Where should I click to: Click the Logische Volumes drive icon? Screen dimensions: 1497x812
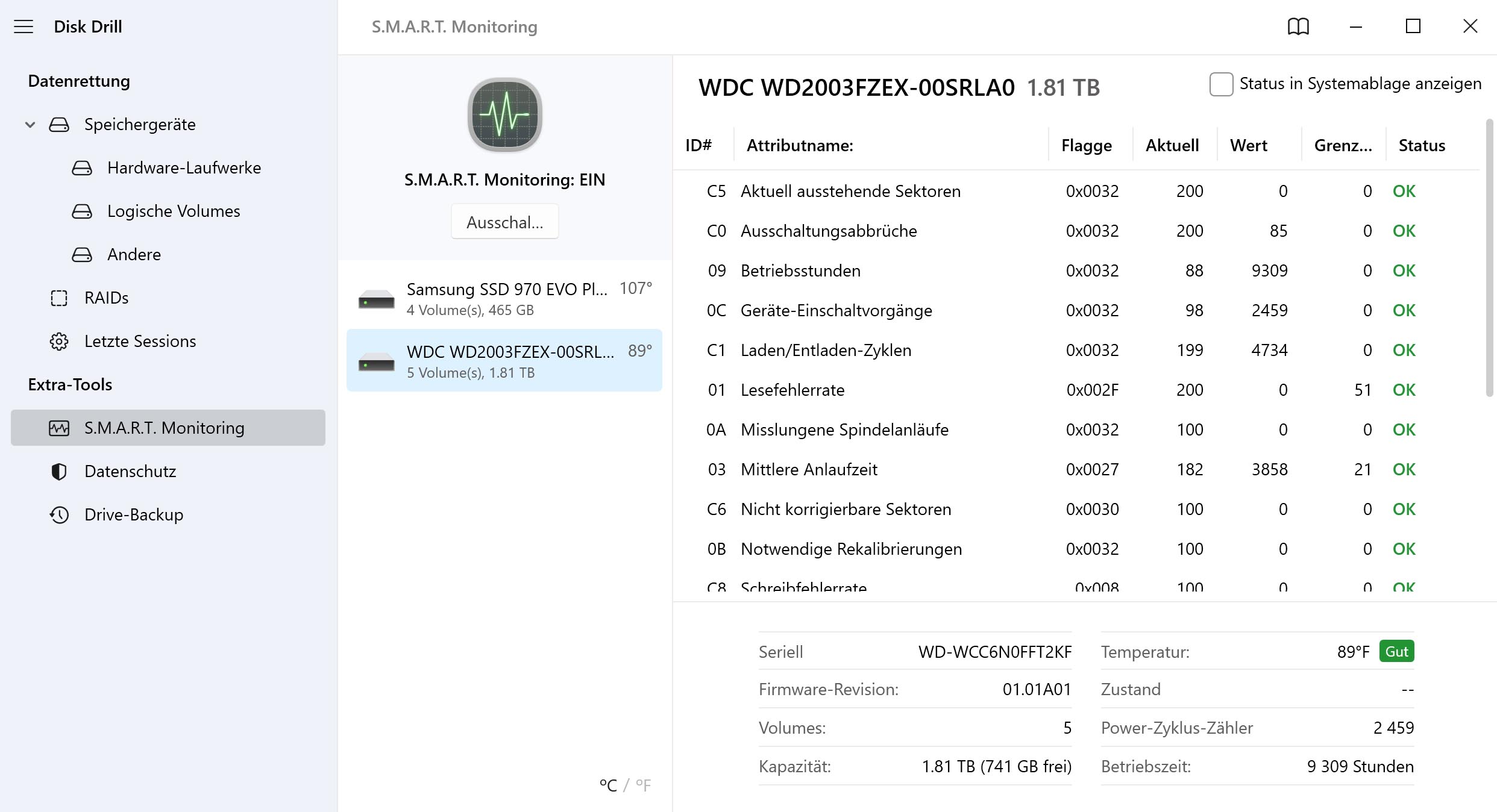point(82,211)
